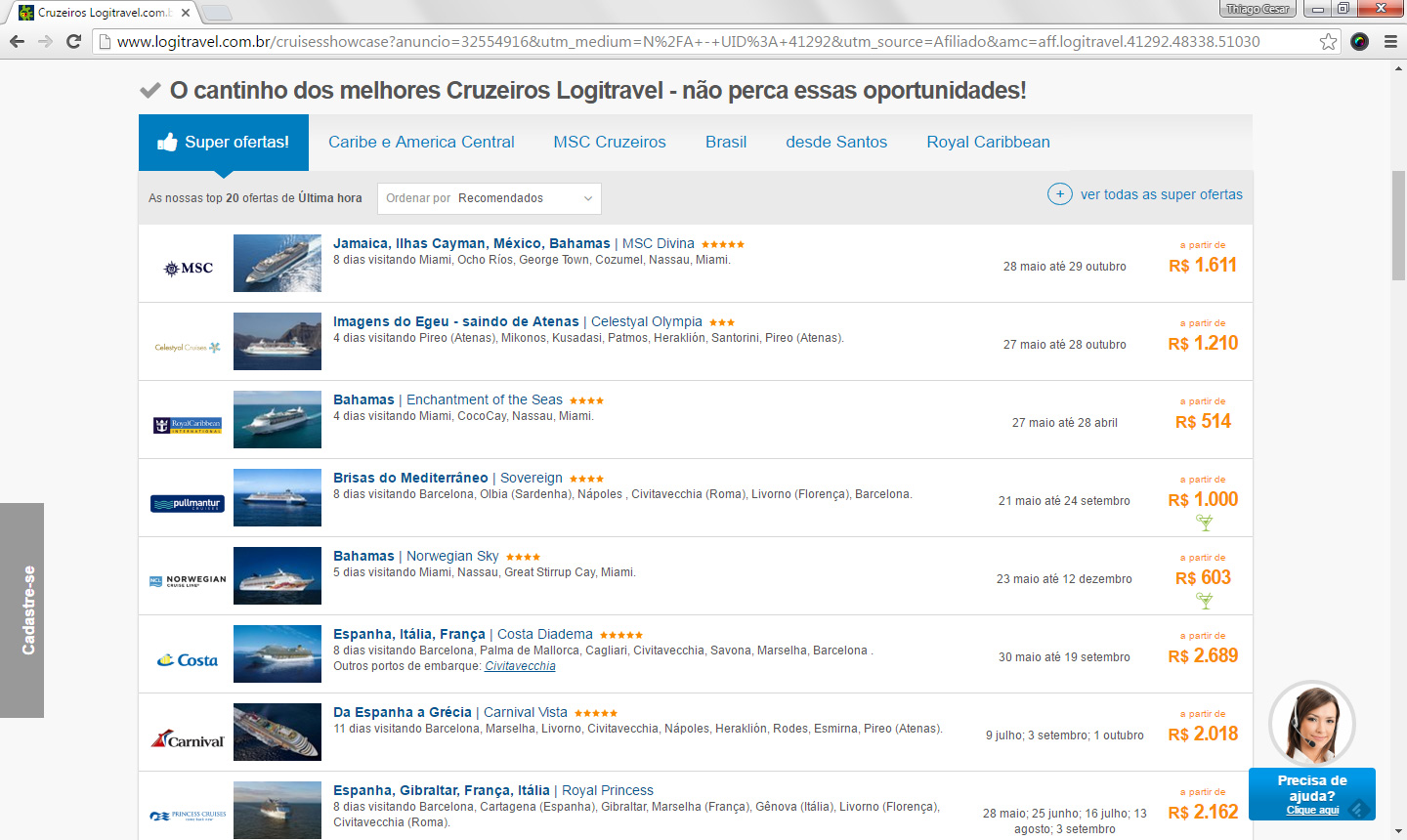Click the Celestyal Cruises logo
The width and height of the screenshot is (1407, 840).
tap(188, 347)
